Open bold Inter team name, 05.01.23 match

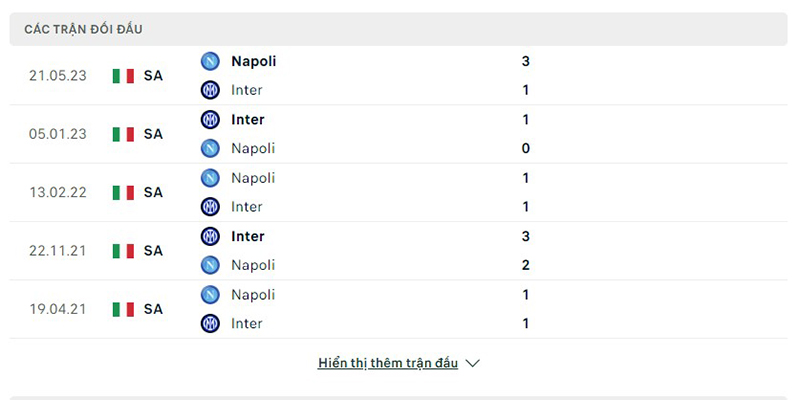tap(248, 119)
